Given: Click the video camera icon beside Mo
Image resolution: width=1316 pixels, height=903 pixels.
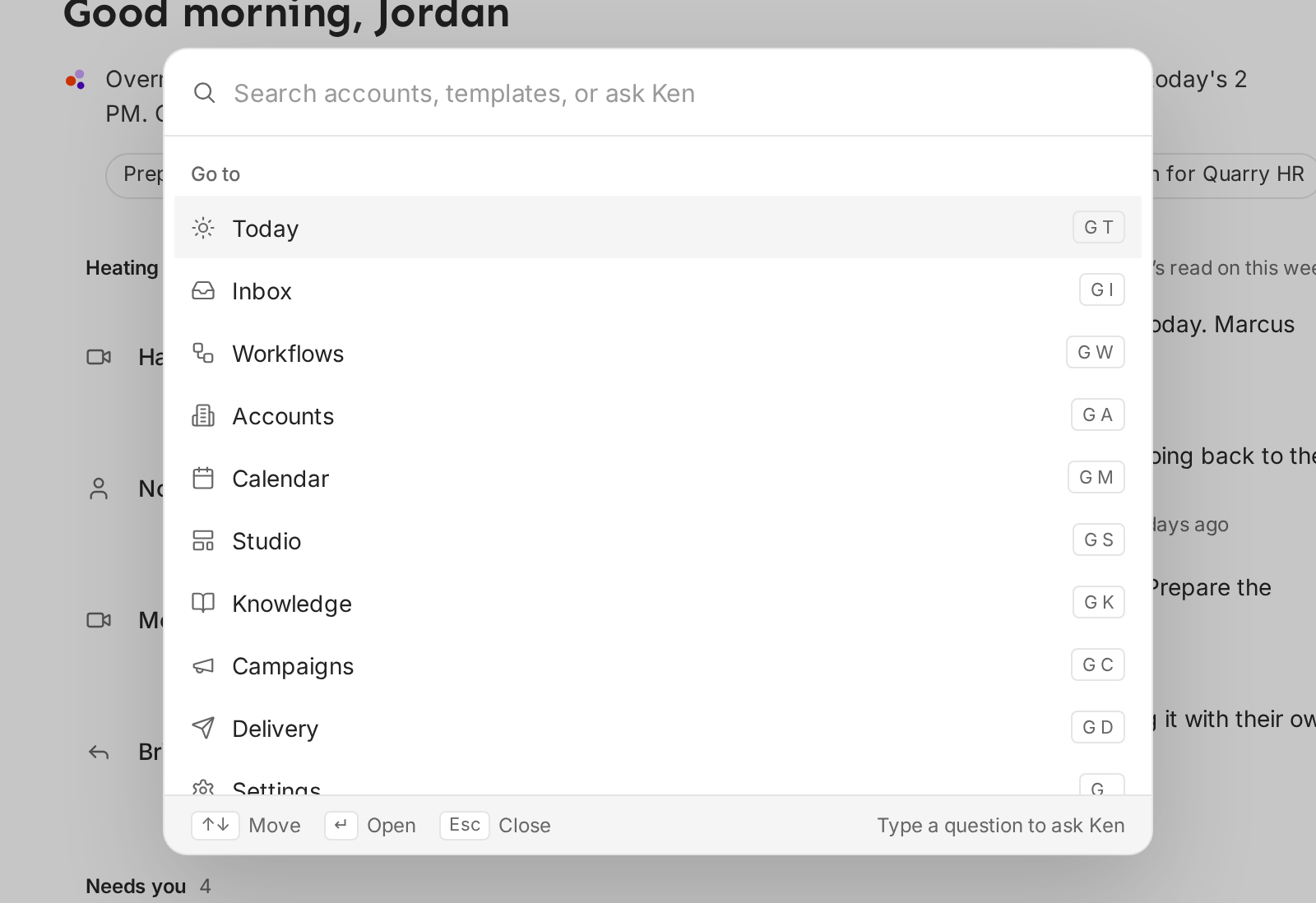Looking at the screenshot, I should click(99, 620).
